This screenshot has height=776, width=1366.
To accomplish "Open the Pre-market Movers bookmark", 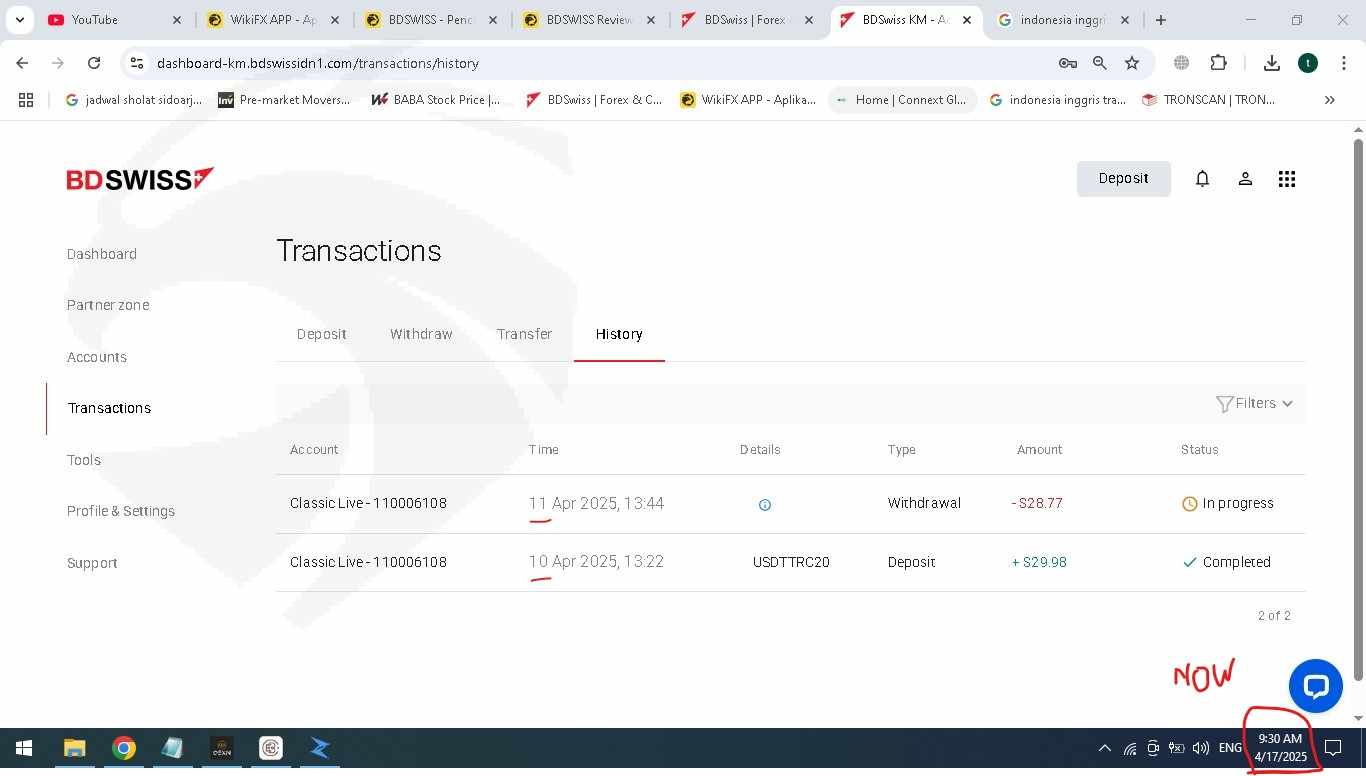I will tap(284, 100).
